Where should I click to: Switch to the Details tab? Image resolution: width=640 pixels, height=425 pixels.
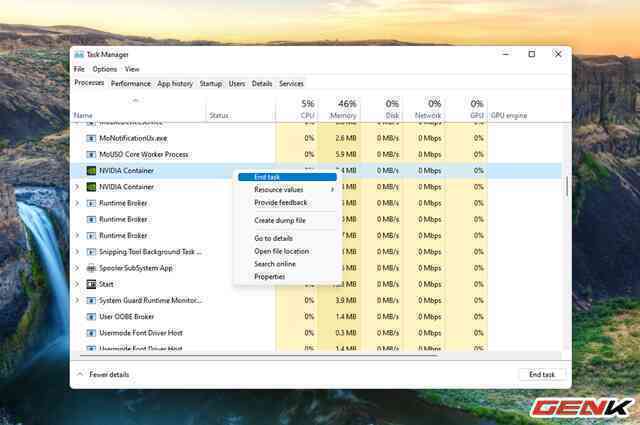[x=262, y=84]
